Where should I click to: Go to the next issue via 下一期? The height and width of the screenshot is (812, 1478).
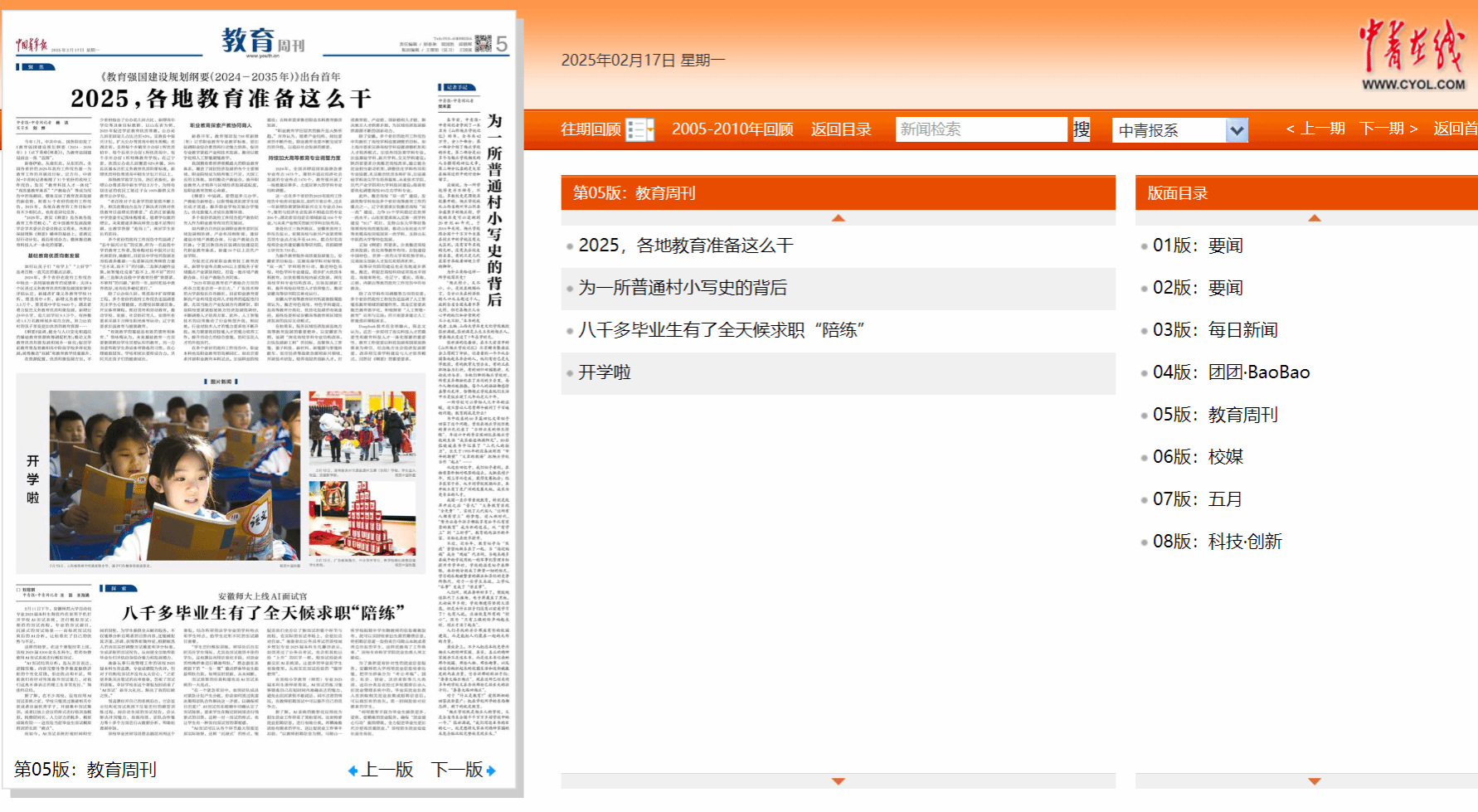[1389, 129]
